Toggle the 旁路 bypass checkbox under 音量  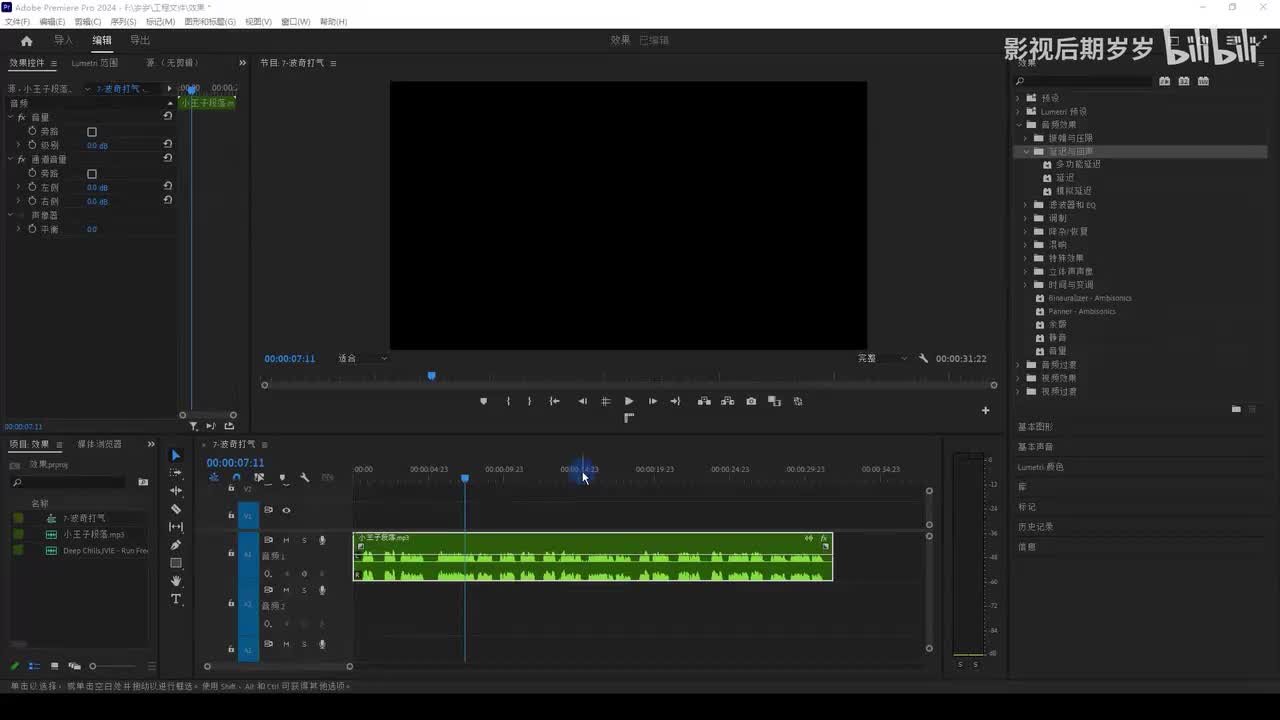coord(92,132)
